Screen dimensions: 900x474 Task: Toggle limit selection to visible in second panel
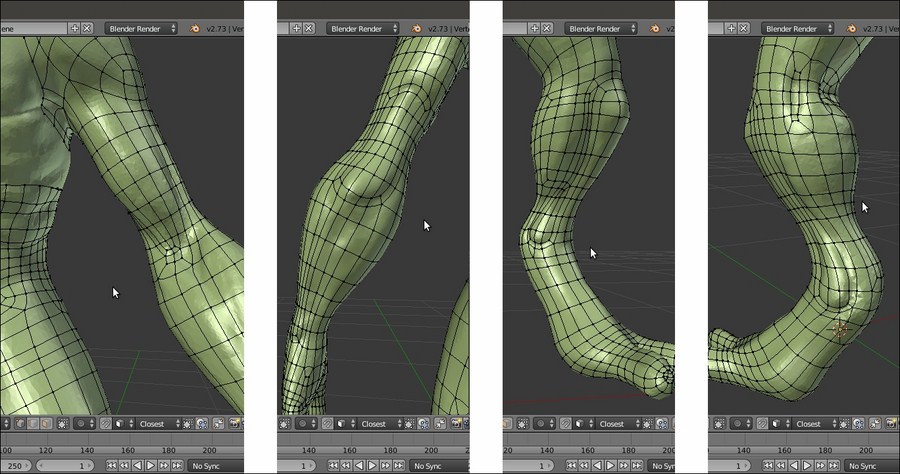click(x=284, y=424)
